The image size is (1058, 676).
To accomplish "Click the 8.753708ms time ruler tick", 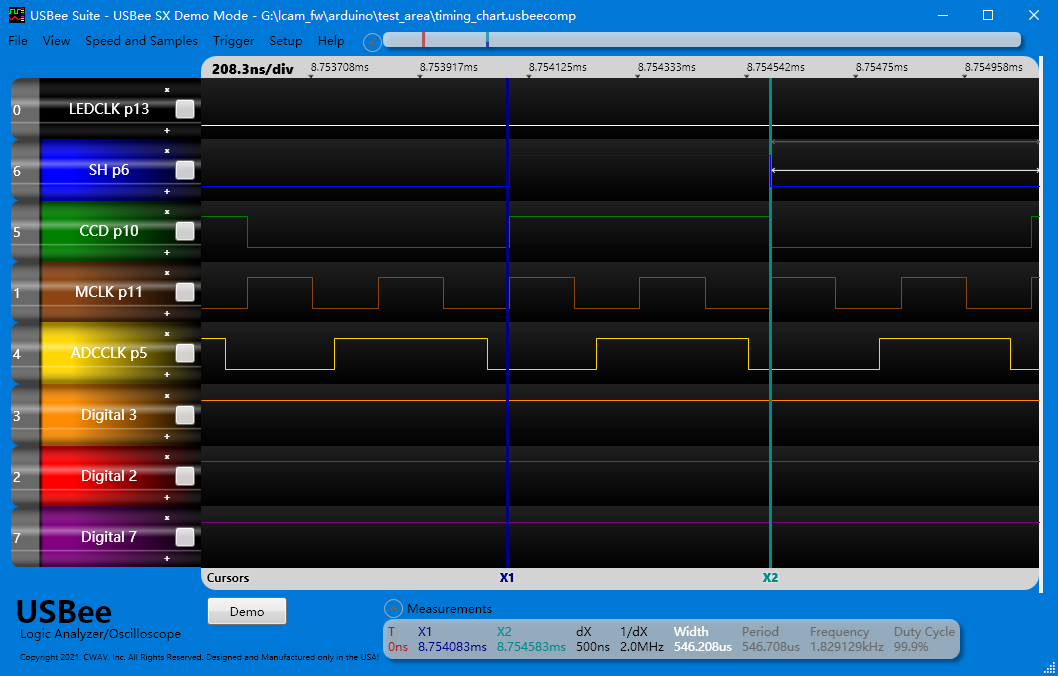I will pyautogui.click(x=339, y=67).
